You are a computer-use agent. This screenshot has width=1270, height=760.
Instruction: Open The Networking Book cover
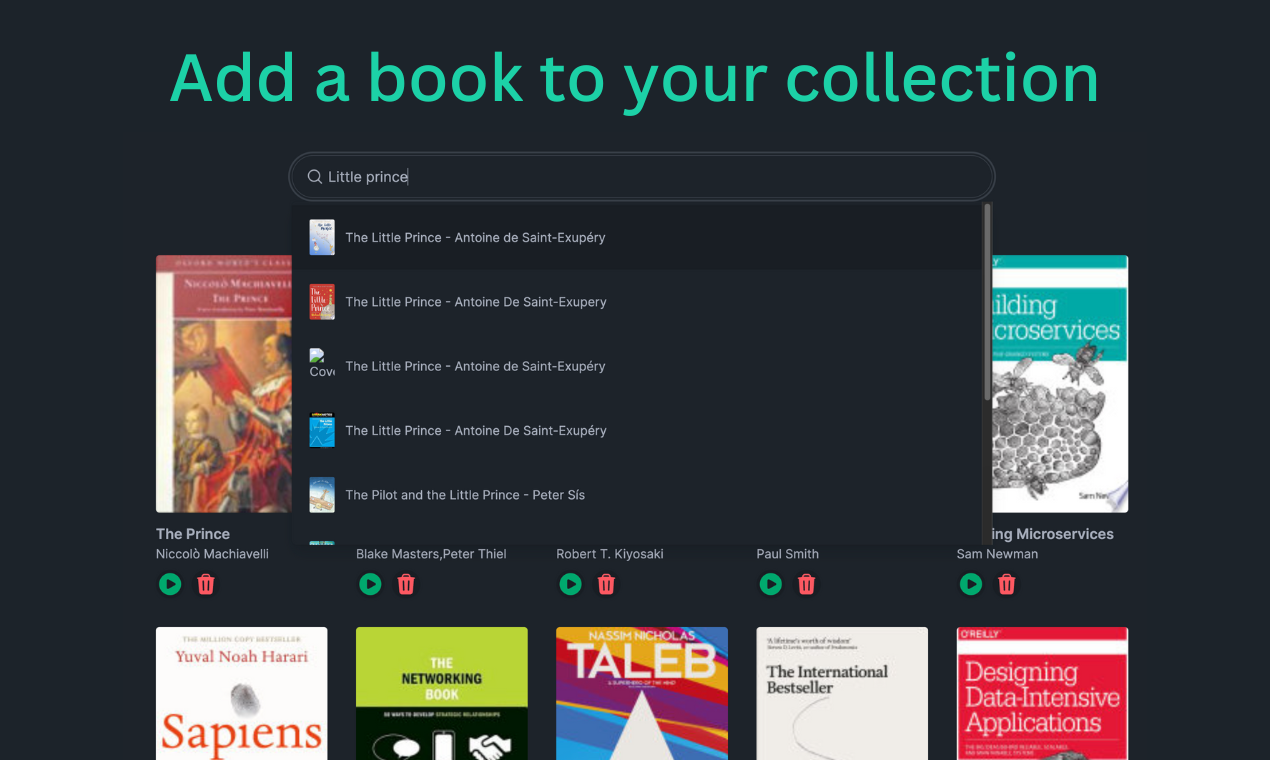coord(442,693)
